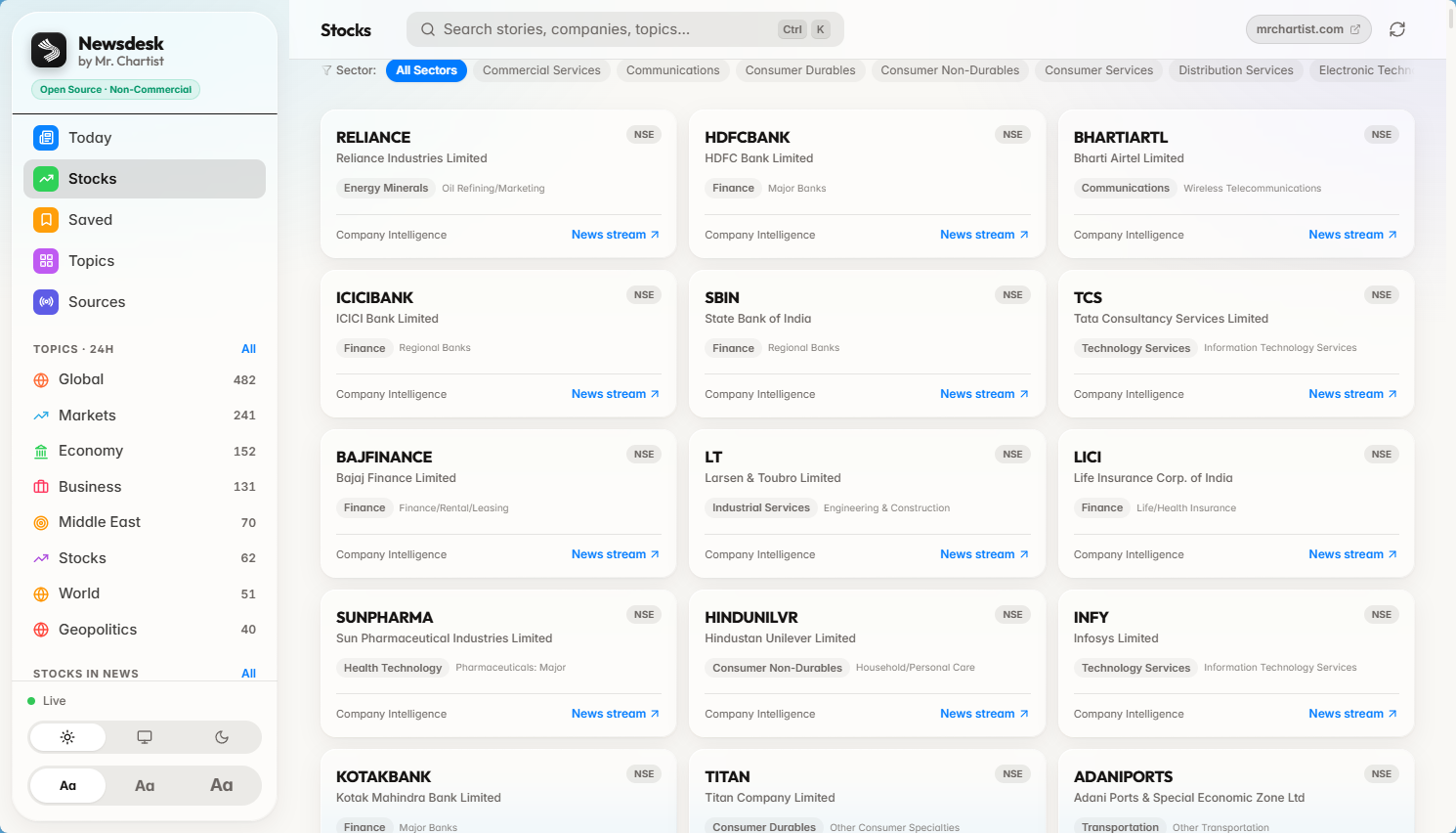Click the Business briefcase icon
The width and height of the screenshot is (1456, 833).
point(41,487)
